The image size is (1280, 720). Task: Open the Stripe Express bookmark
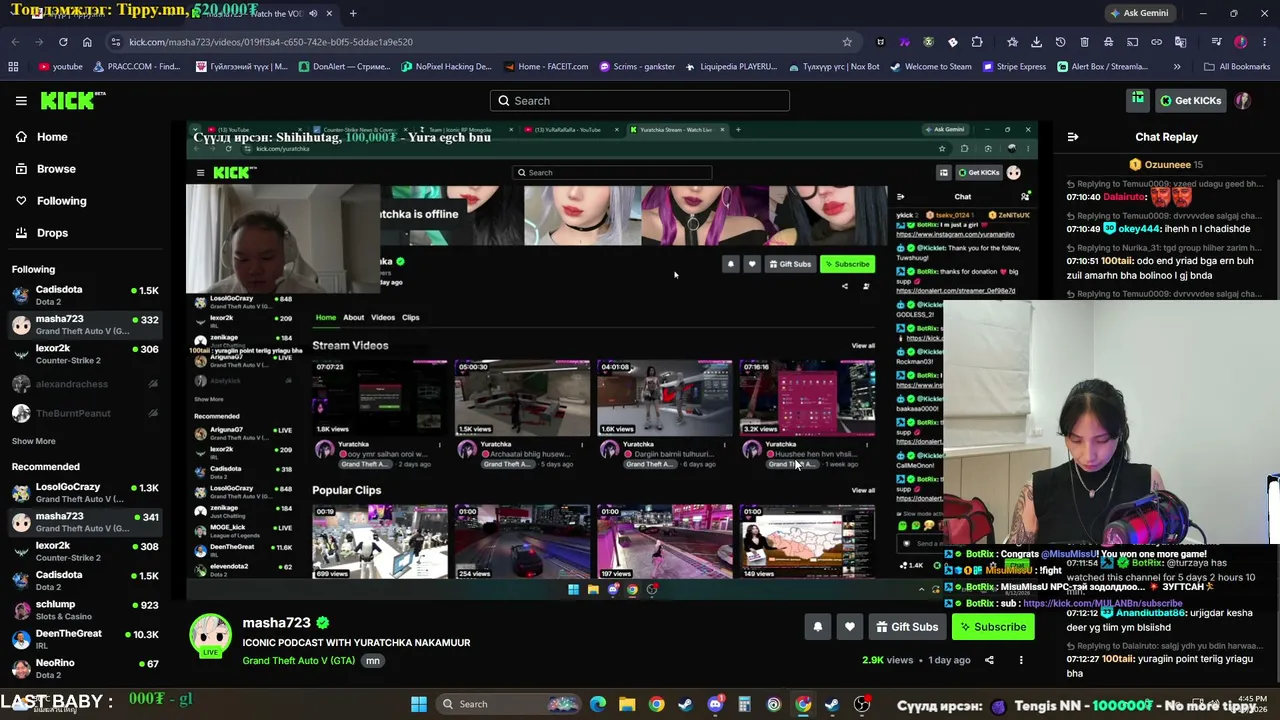click(1014, 67)
